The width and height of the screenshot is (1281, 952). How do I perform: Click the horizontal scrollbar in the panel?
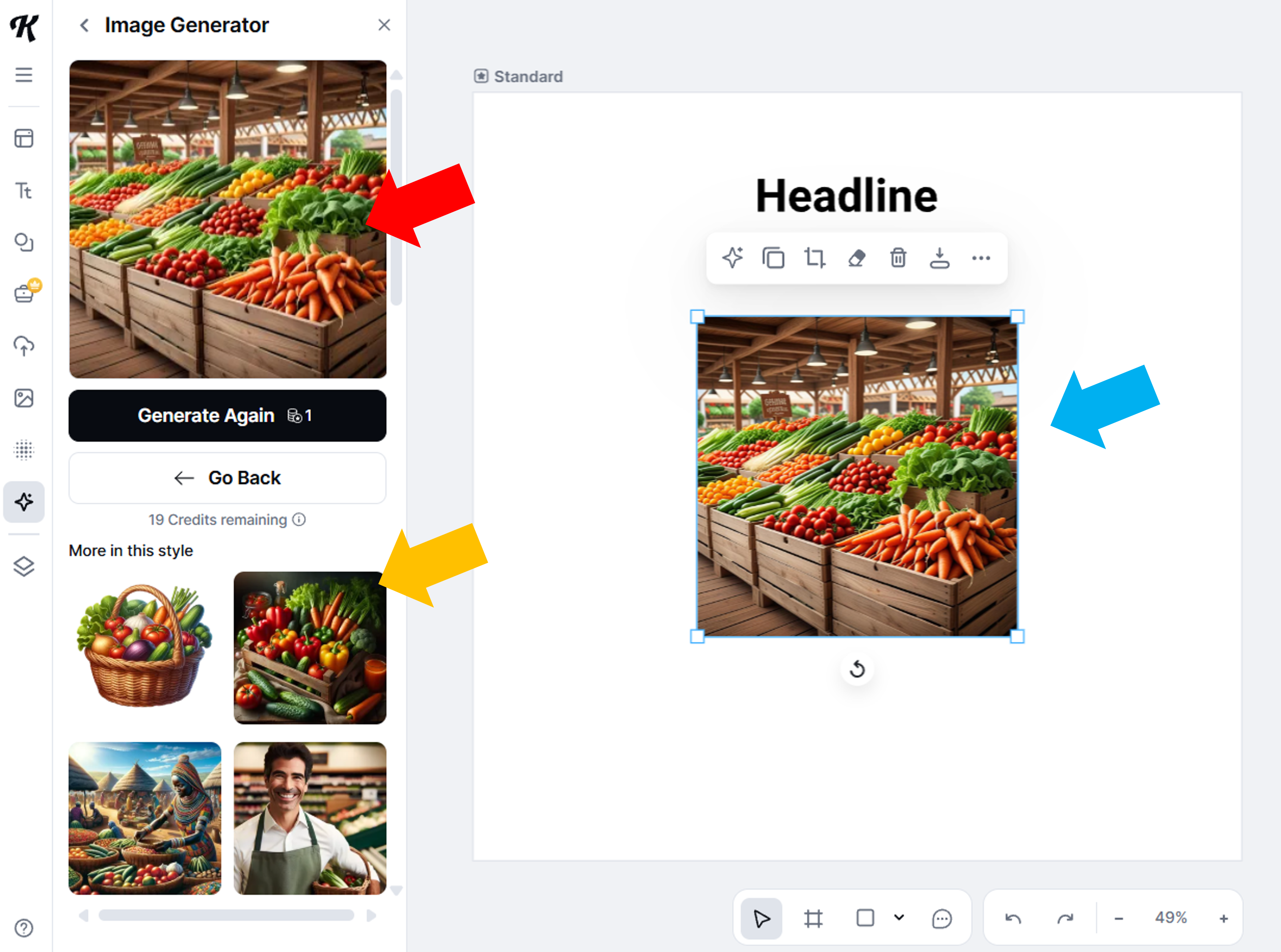tap(226, 915)
